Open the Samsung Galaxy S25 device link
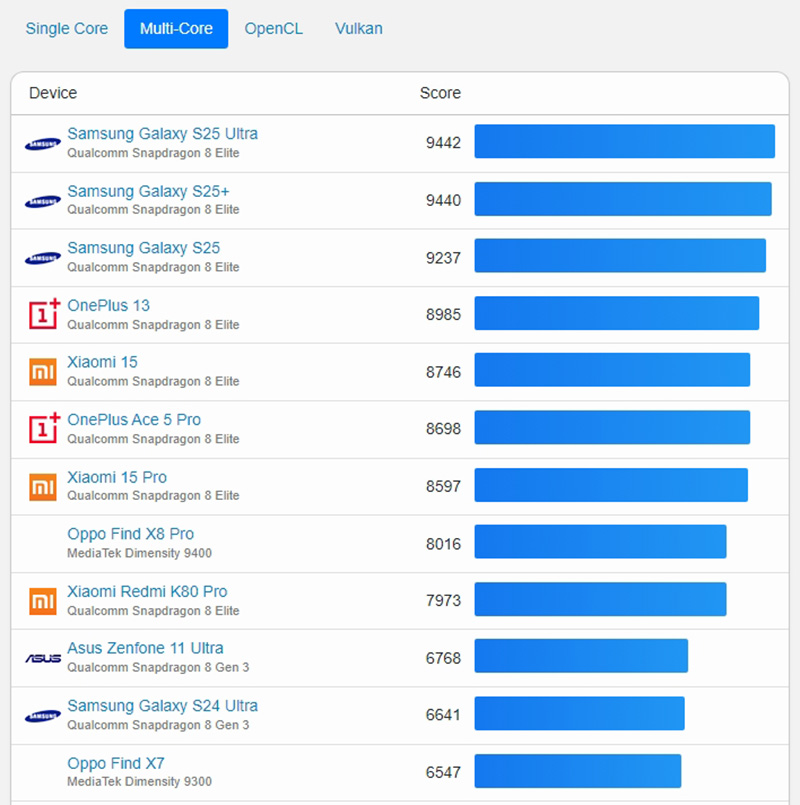Screen dimensions: 800x805 coord(143,248)
